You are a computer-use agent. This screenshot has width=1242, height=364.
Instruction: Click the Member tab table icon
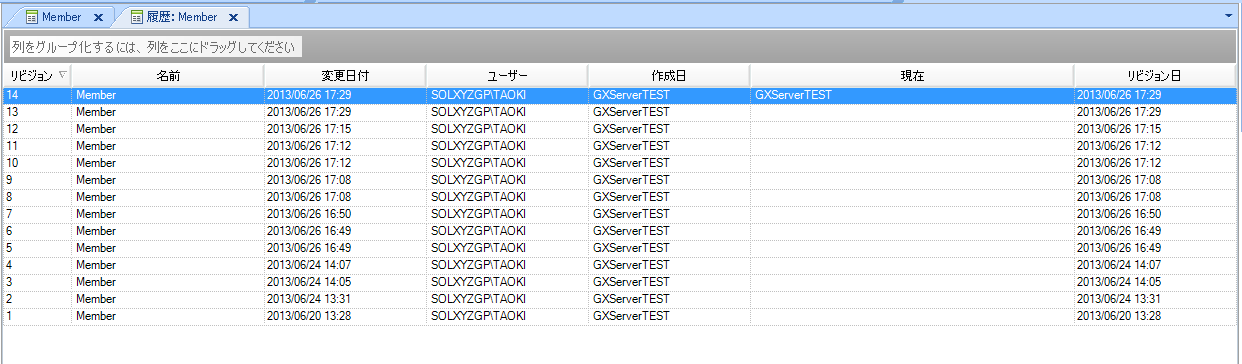click(x=31, y=17)
